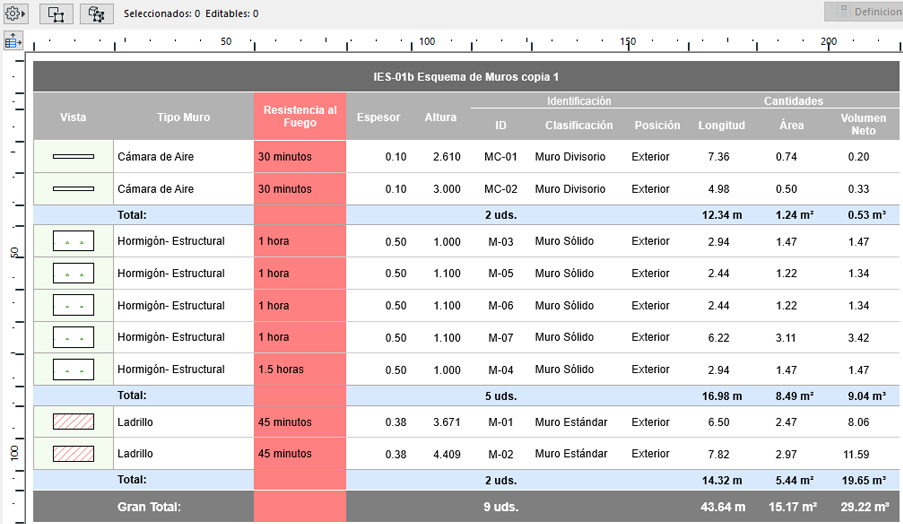903x524 pixels.
Task: Click the M-06 ID cell
Action: [500, 306]
